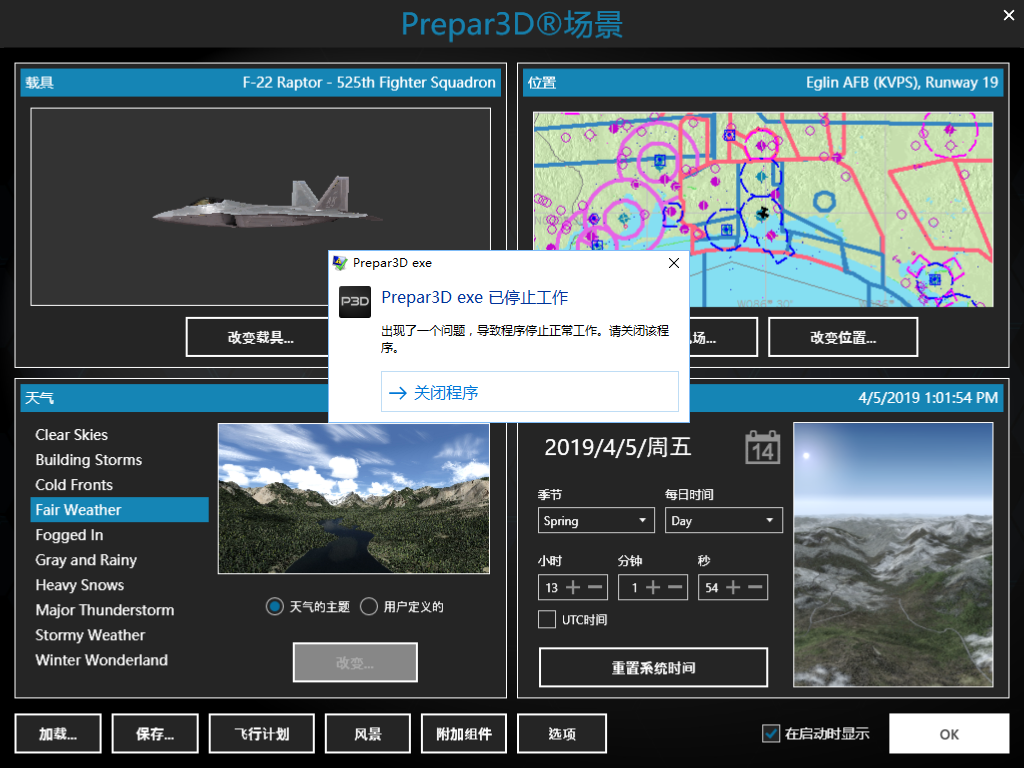The height and width of the screenshot is (768, 1024).
Task: Confirm with the OK button
Action: point(949,733)
